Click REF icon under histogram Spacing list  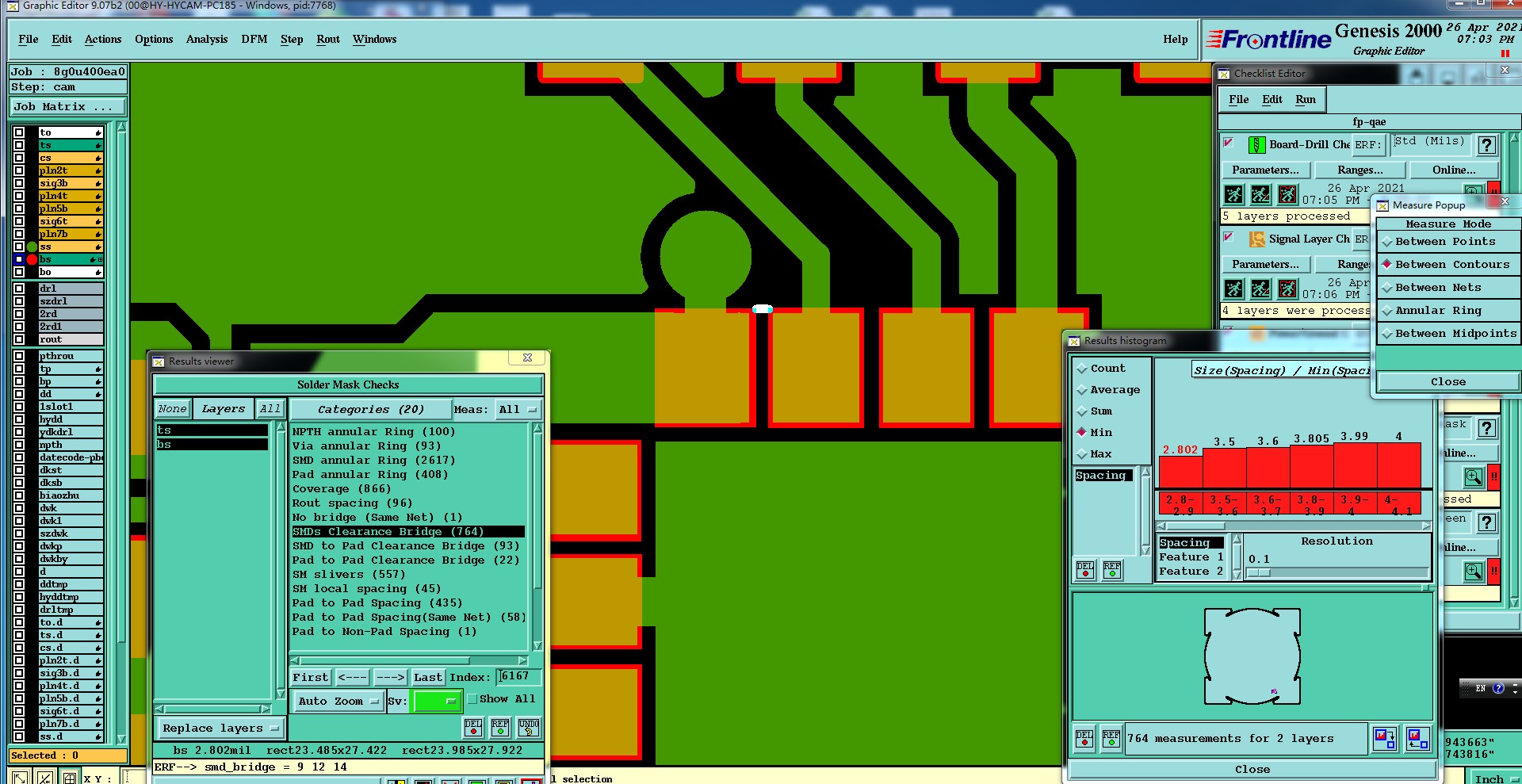tap(1112, 570)
